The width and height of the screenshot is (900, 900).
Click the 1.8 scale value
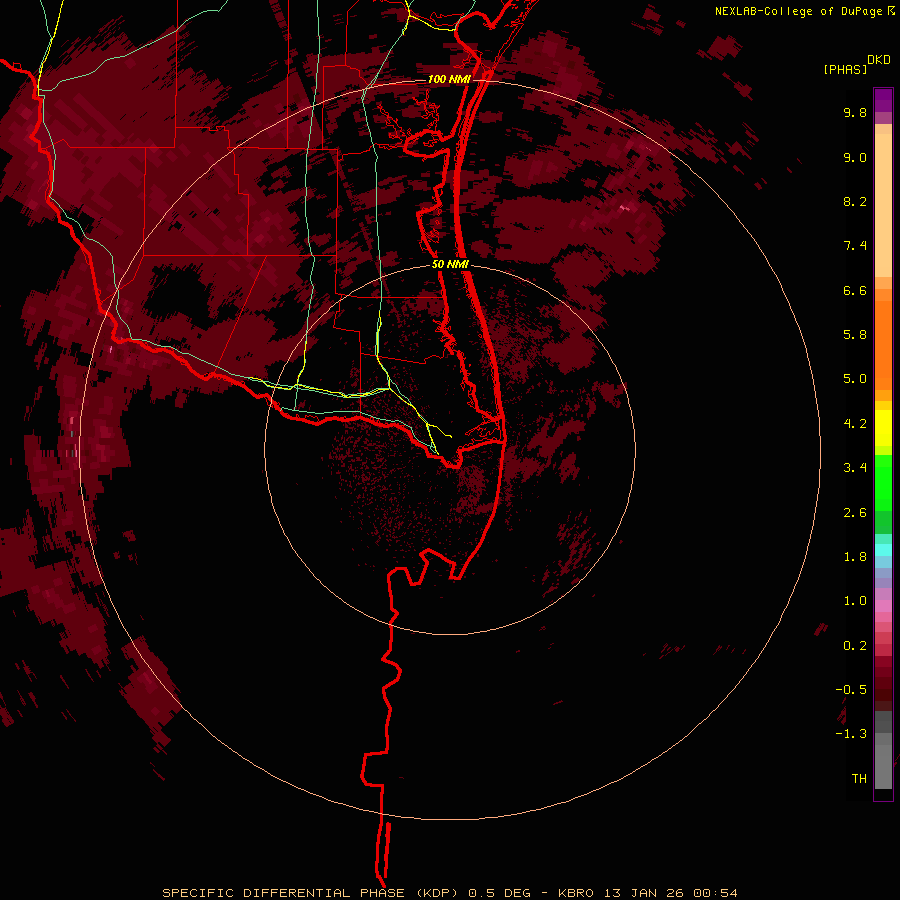tap(855, 557)
